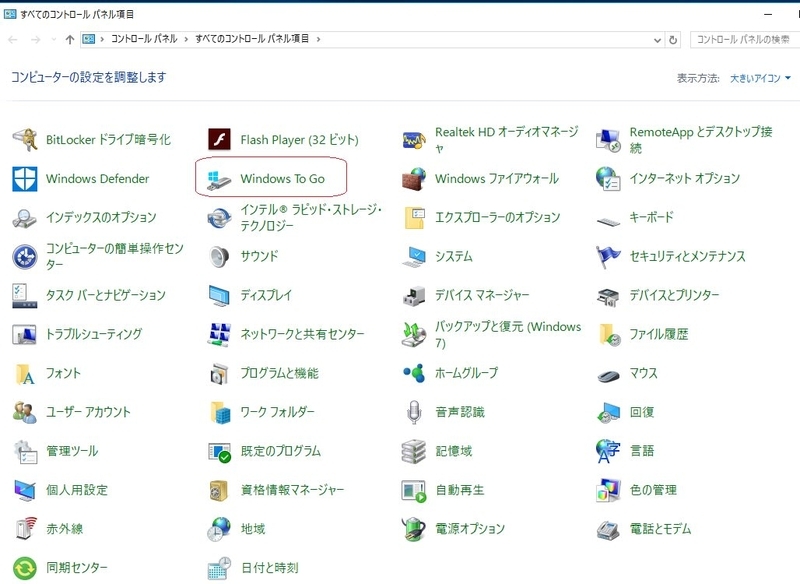Viewport: 800px width, 584px height.
Task: Open 回復 icon
Action: pos(608,412)
